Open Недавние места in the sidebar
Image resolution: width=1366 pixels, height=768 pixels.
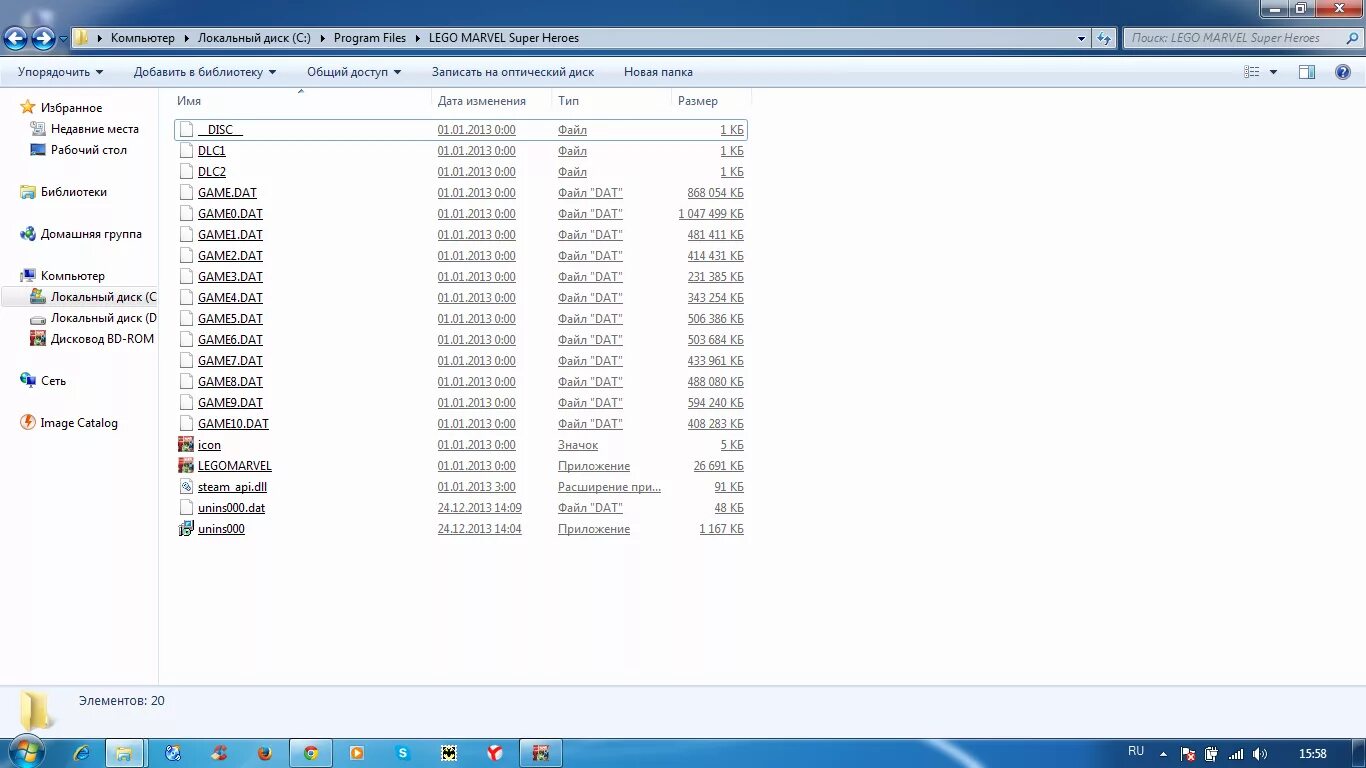[95, 129]
